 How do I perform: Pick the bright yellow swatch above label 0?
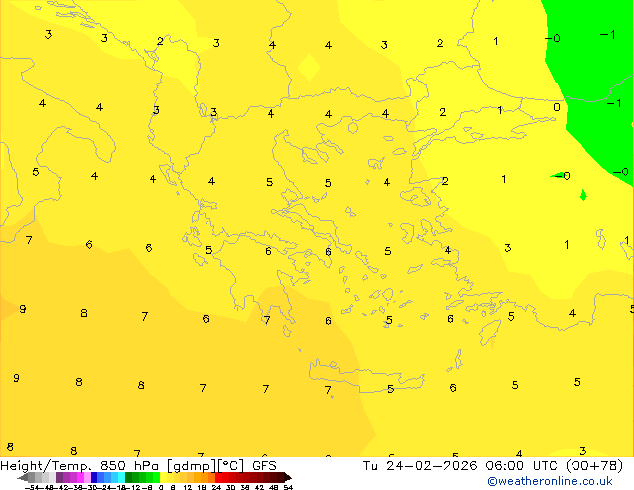(x=163, y=477)
